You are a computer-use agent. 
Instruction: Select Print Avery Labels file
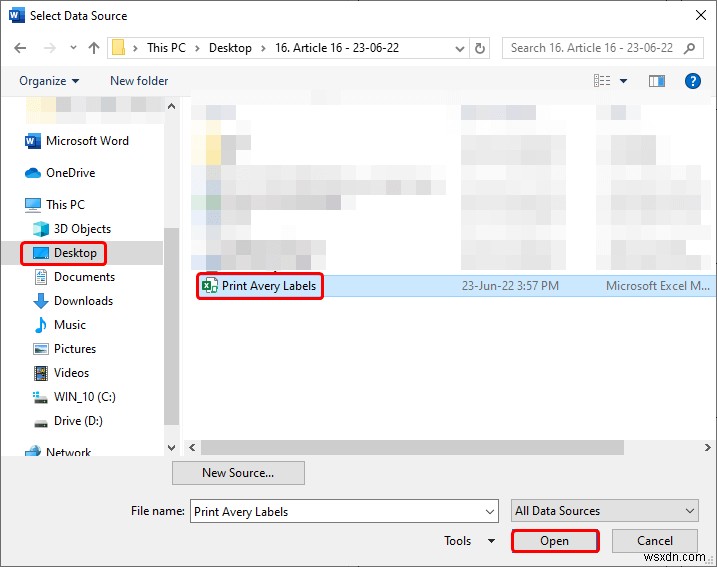pyautogui.click(x=269, y=286)
